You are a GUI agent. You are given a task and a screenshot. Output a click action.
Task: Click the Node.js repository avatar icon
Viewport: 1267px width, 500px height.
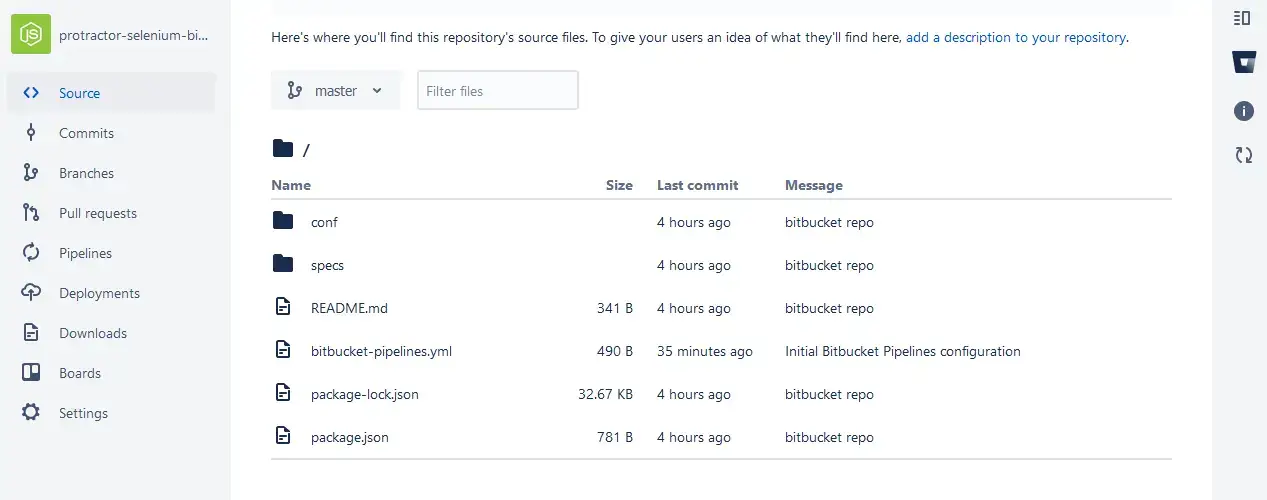(x=30, y=34)
